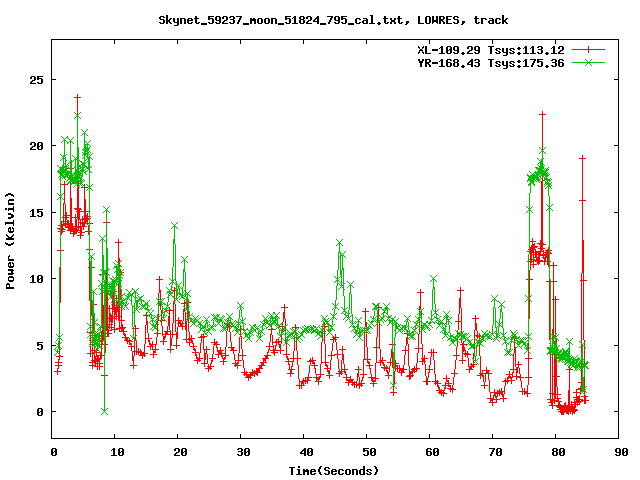Click x-axis tick label 60
Viewport: 640px width, 480px height.
[x=432, y=452]
